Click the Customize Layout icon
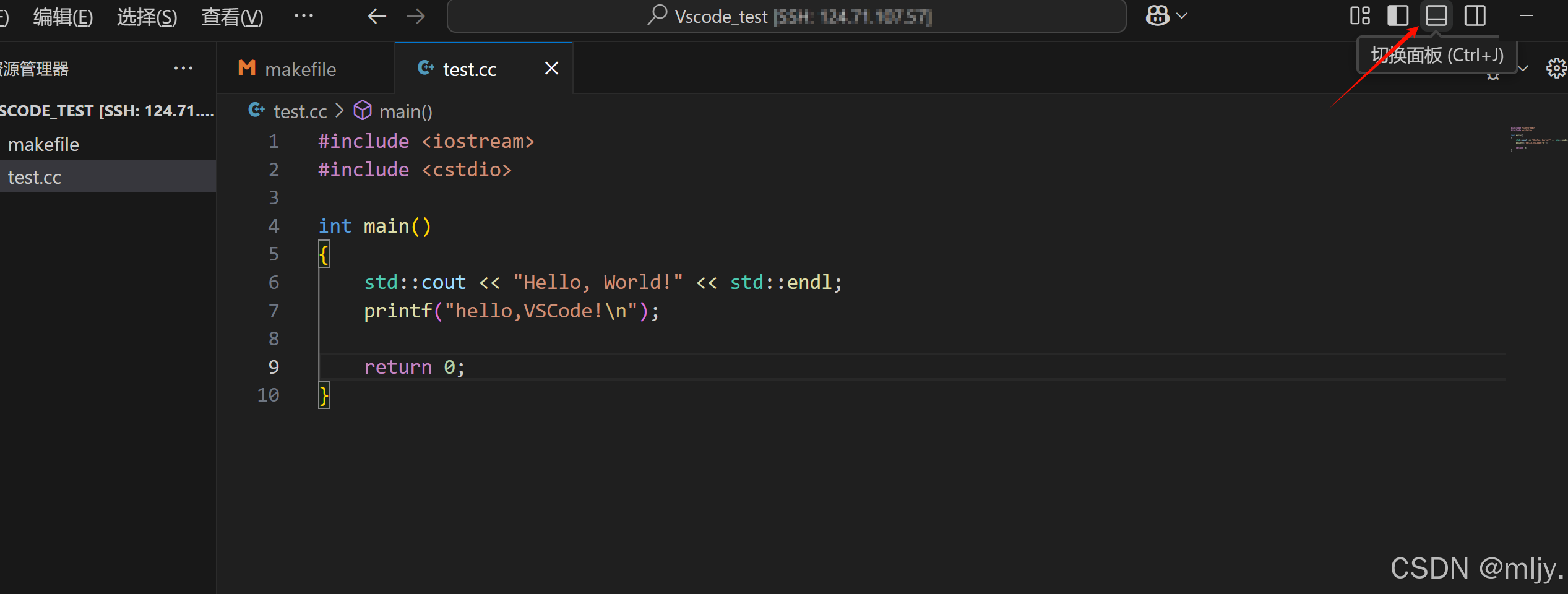Image resolution: width=1568 pixels, height=594 pixels. [x=1359, y=15]
